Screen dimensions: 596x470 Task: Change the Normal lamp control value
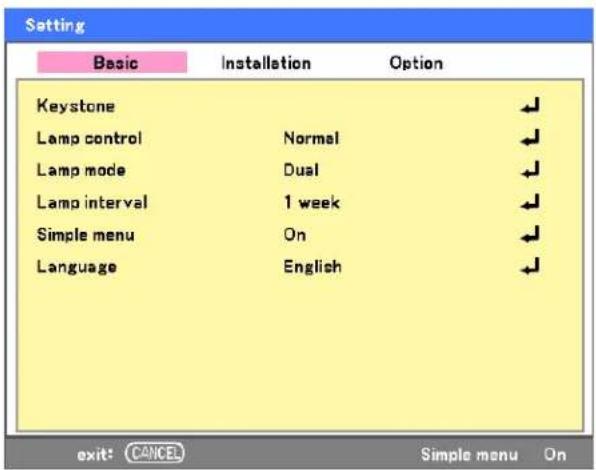click(x=311, y=138)
